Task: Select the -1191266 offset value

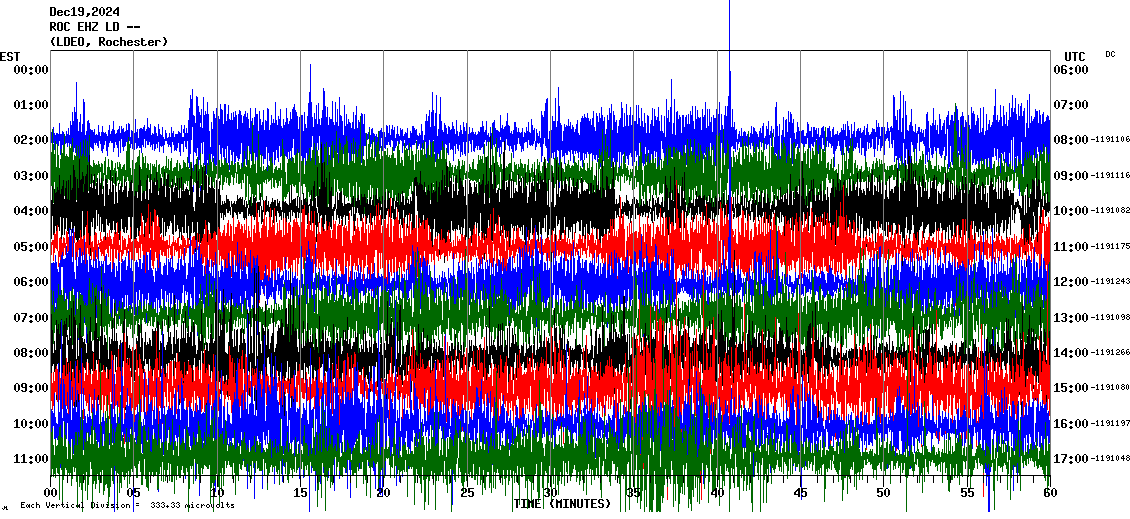Action: 1111,353
